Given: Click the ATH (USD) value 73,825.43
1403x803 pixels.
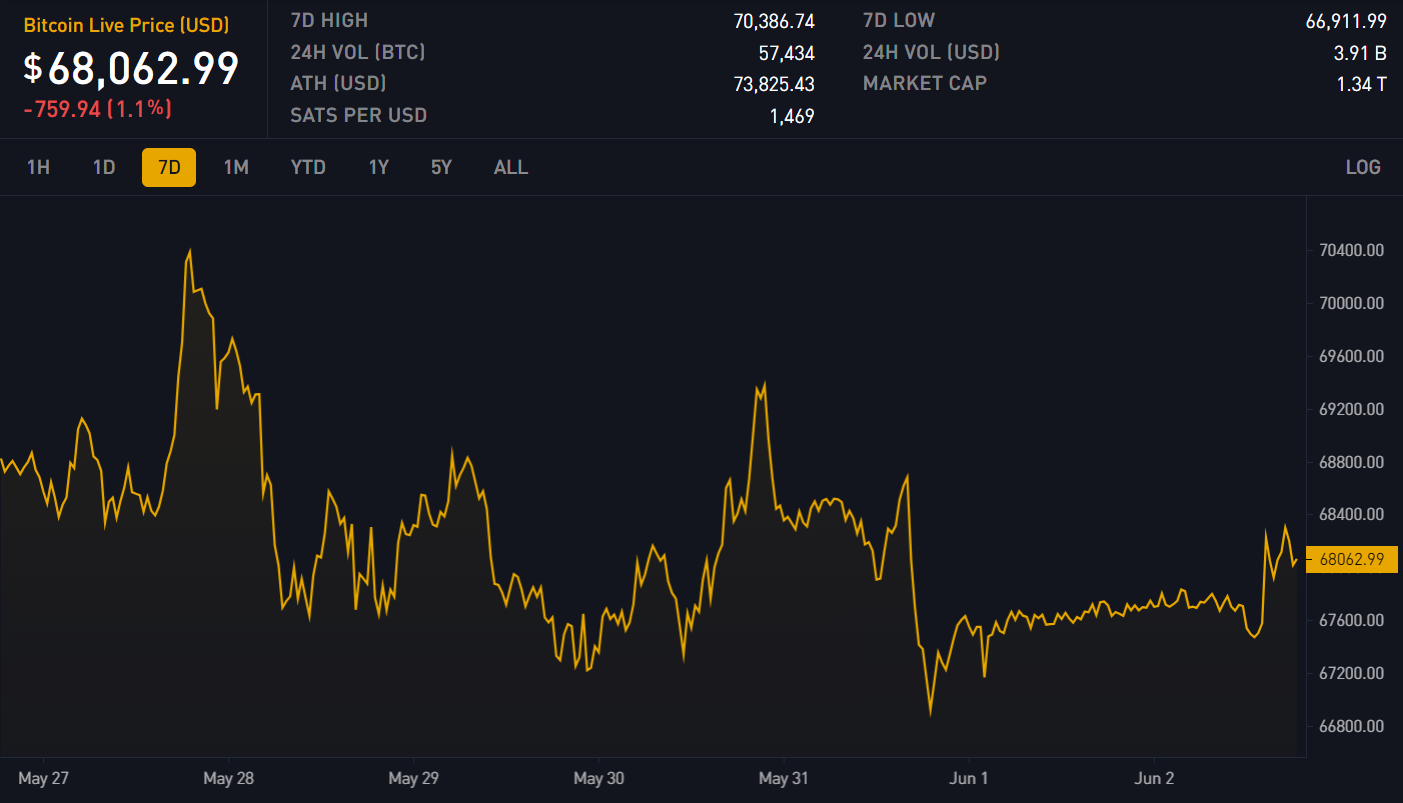Looking at the screenshot, I should (773, 84).
